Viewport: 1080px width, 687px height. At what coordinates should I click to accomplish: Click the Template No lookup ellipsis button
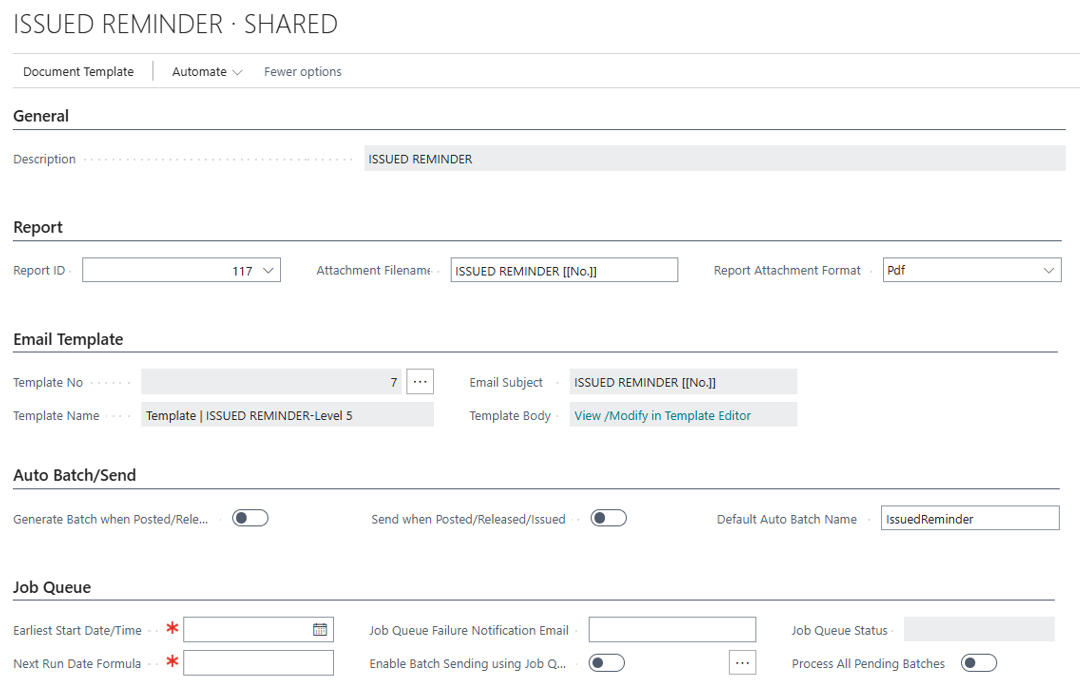point(420,382)
